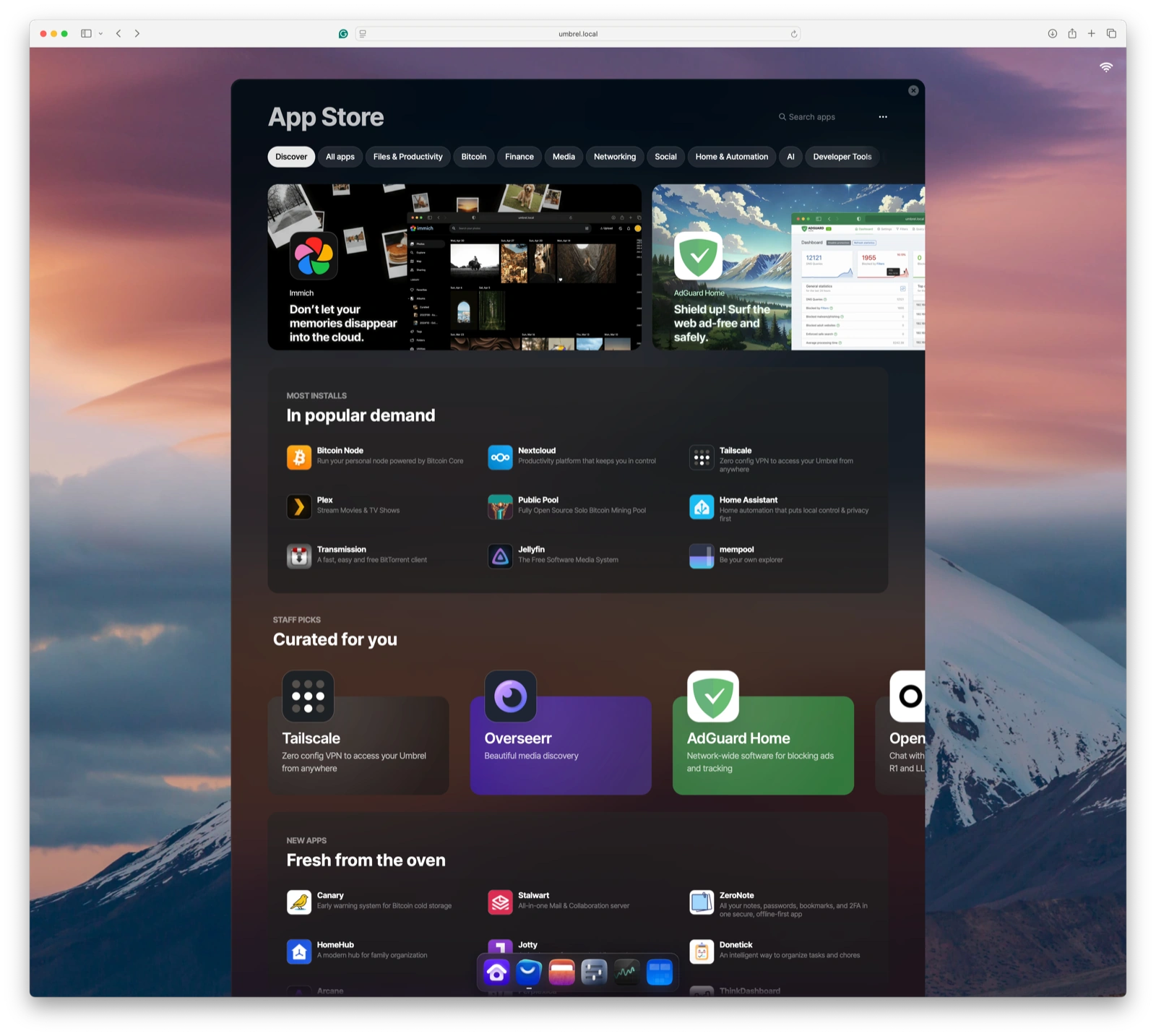Screen dimensions: 1156x1036
Task: Open the Donetick app icon
Action: point(702,951)
